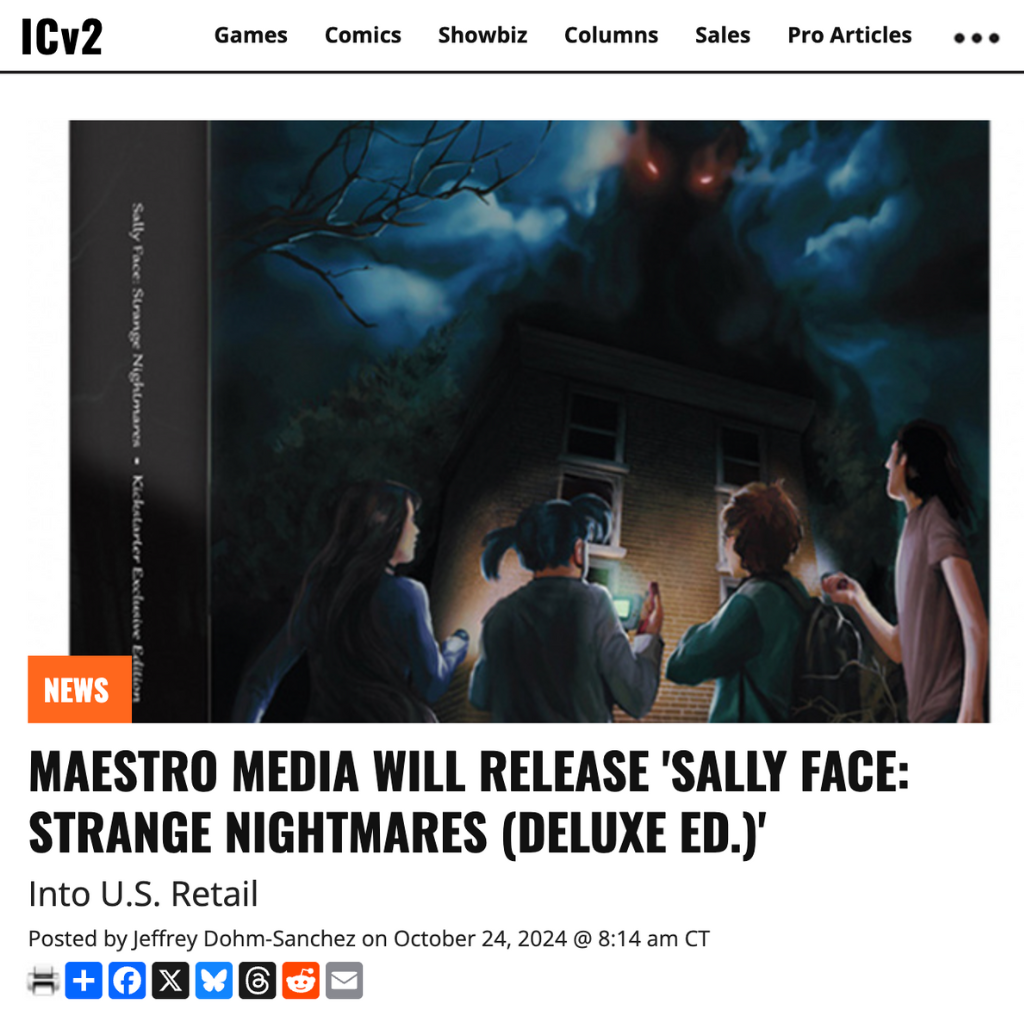
Task: Click the 'Into U.S. Retail' subtitle
Action: point(143,894)
